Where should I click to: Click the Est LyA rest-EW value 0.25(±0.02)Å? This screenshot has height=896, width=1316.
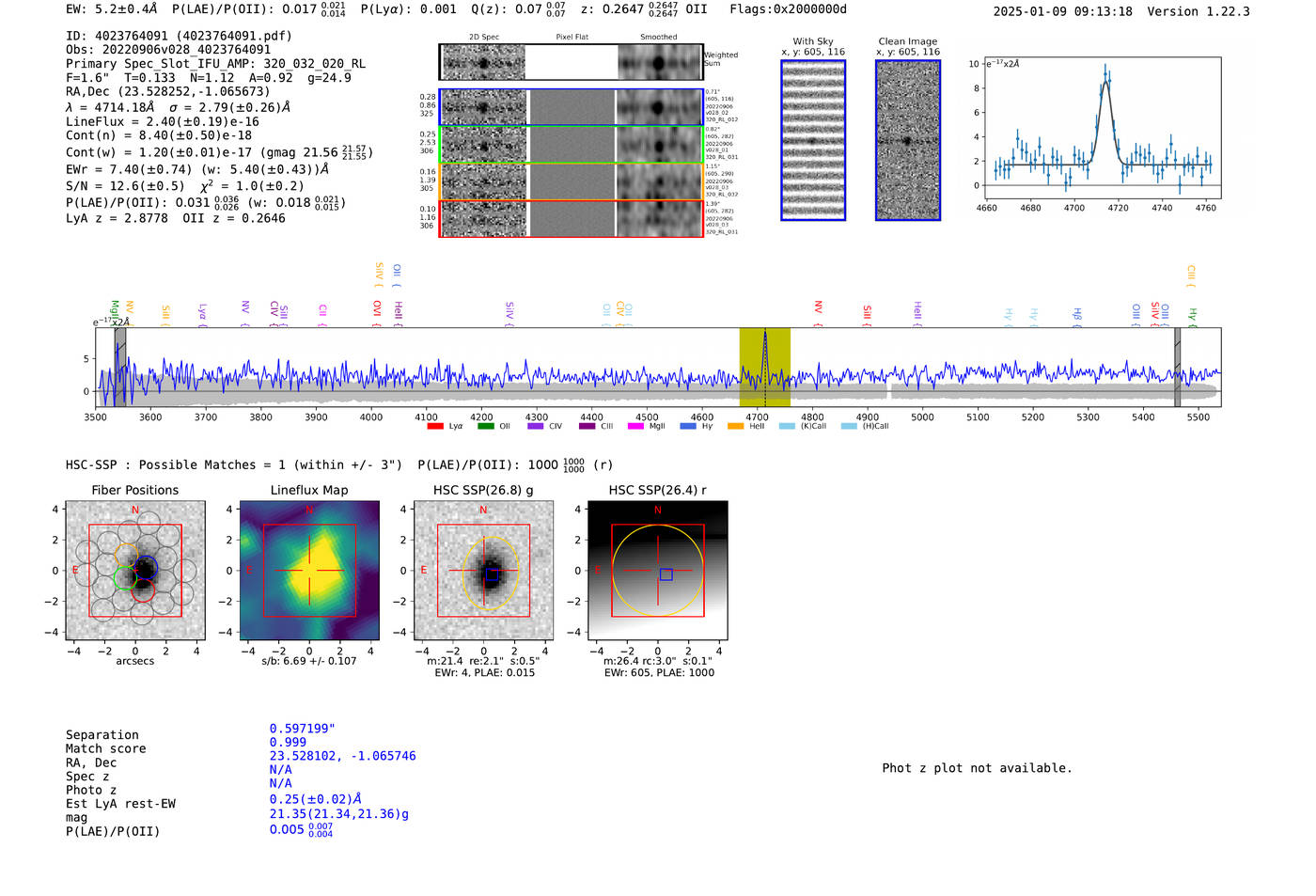(316, 799)
